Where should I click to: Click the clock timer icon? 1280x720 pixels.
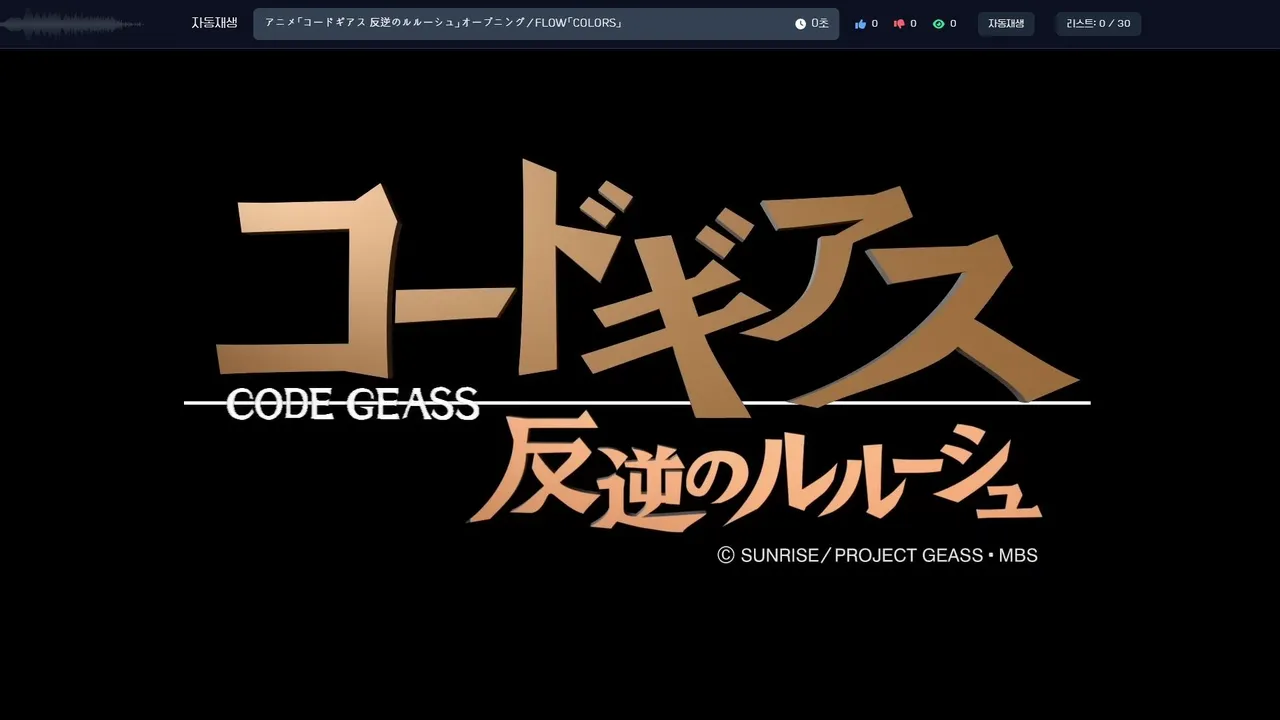click(800, 24)
